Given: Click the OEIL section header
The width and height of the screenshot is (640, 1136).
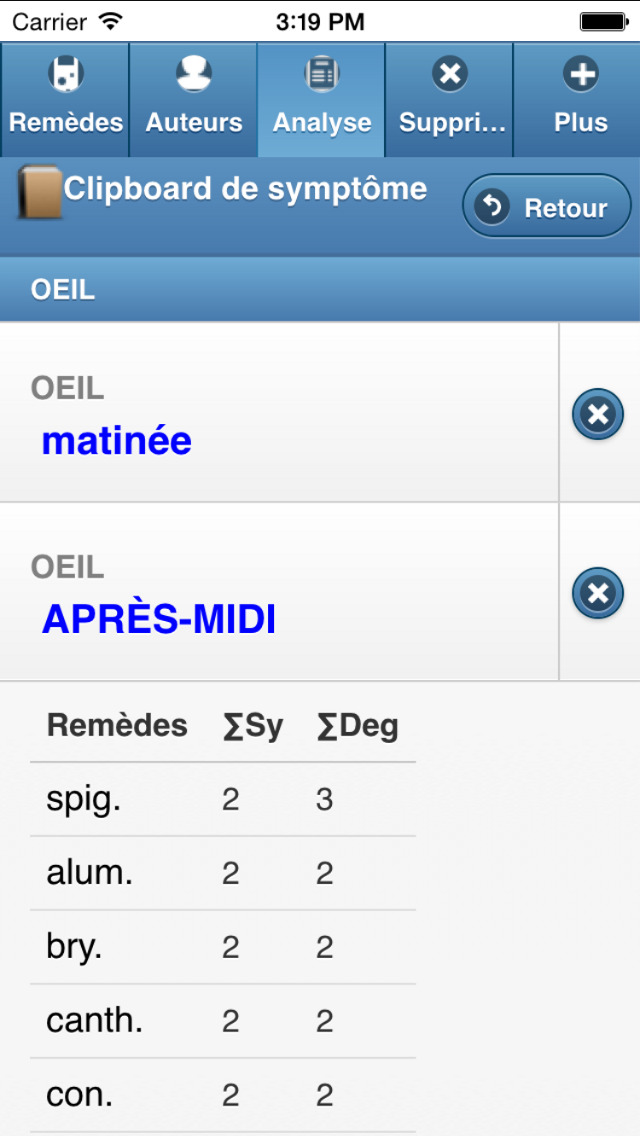Looking at the screenshot, I should point(320,290).
